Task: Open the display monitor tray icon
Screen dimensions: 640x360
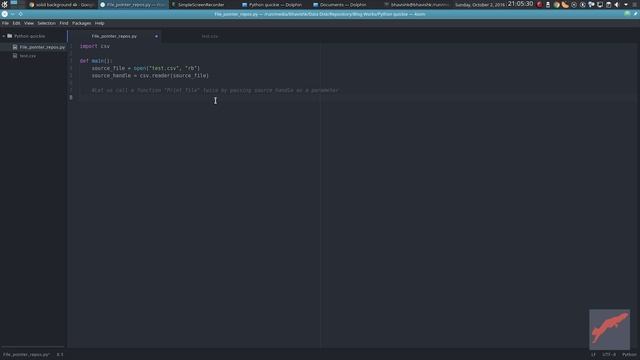Action: coord(600,5)
